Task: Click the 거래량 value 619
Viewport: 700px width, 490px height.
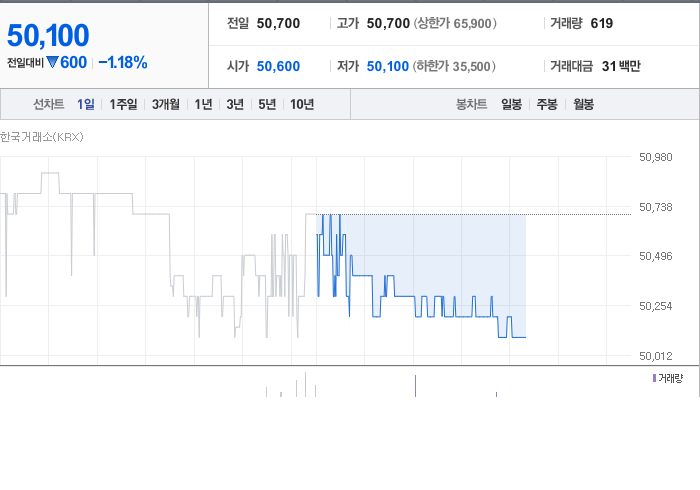Action: pyautogui.click(x=601, y=23)
